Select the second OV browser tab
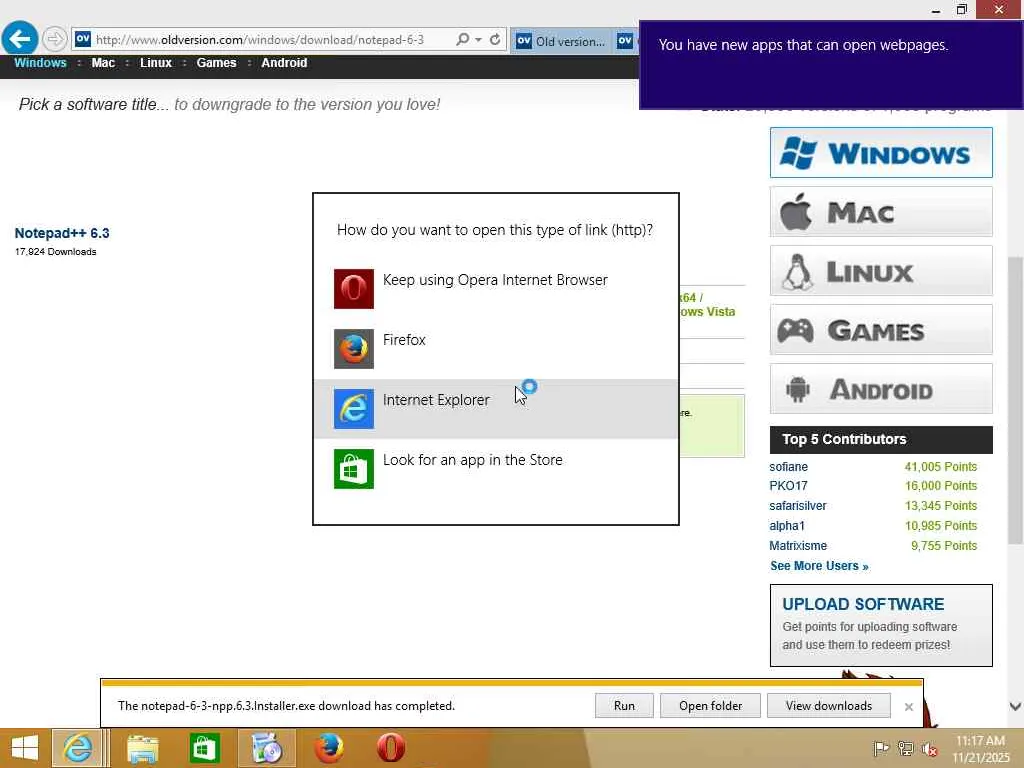Image resolution: width=1024 pixels, height=768 pixels. pyautogui.click(x=626, y=41)
